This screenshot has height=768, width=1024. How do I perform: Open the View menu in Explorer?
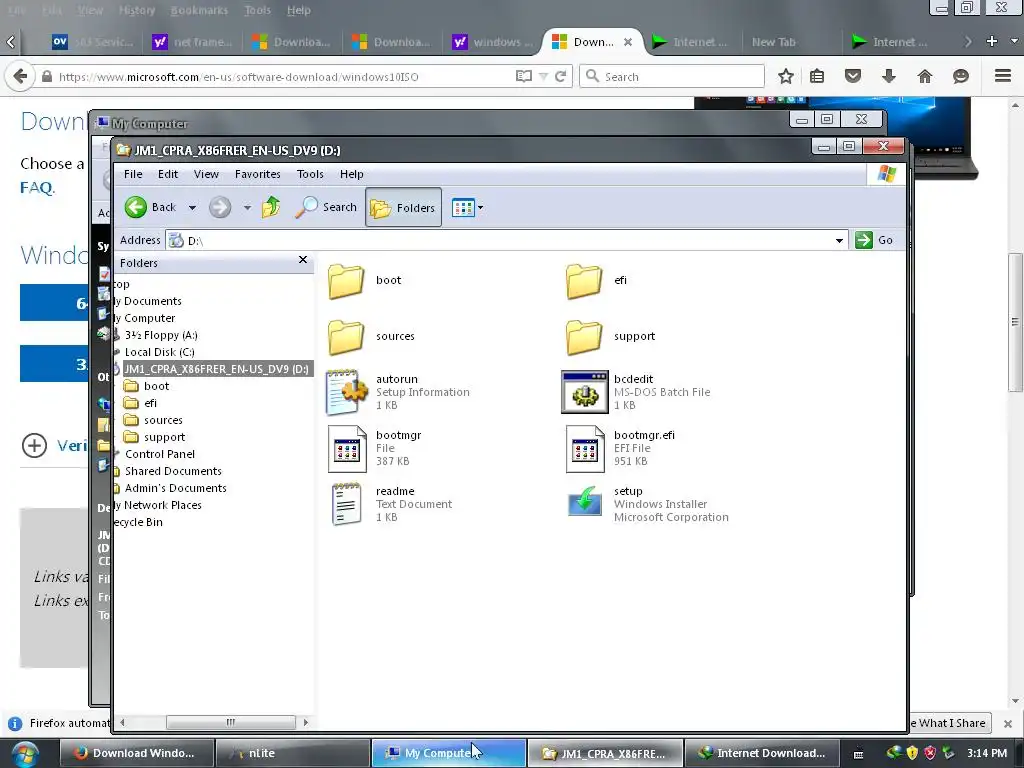tap(206, 174)
